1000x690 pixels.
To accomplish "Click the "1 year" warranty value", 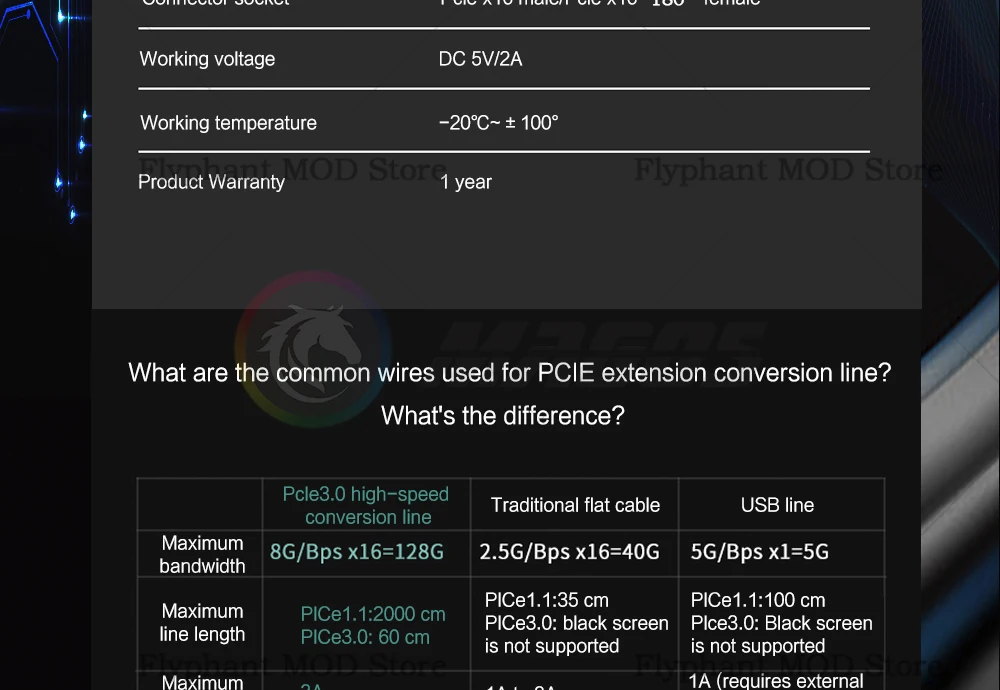I will tap(466, 182).
